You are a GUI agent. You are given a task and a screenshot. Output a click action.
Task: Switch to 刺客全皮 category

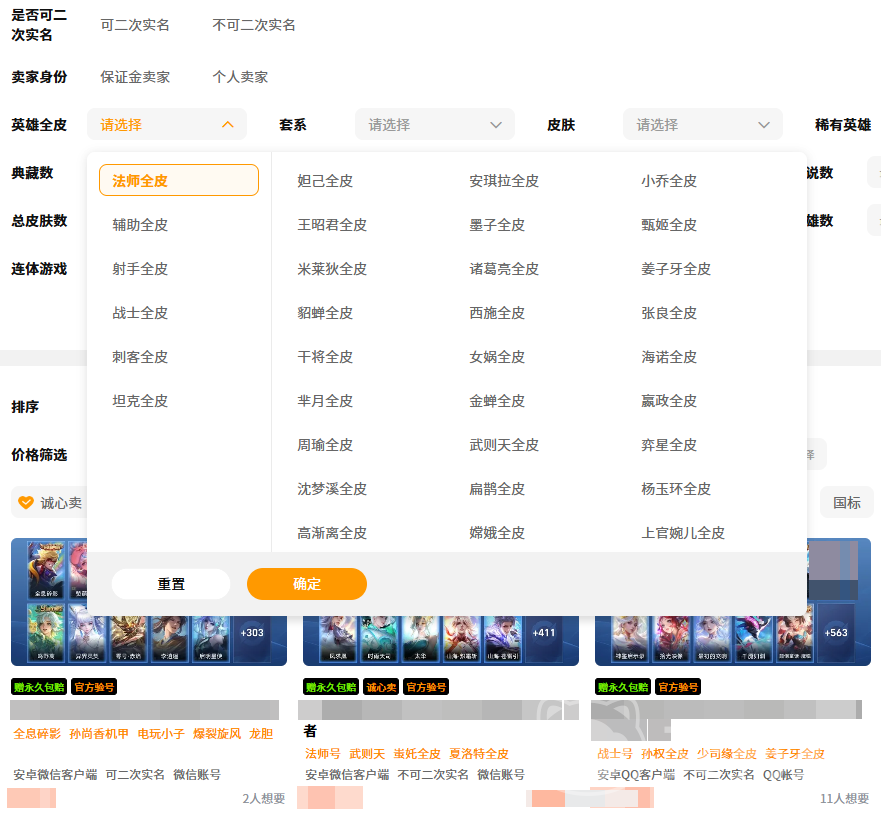(140, 357)
